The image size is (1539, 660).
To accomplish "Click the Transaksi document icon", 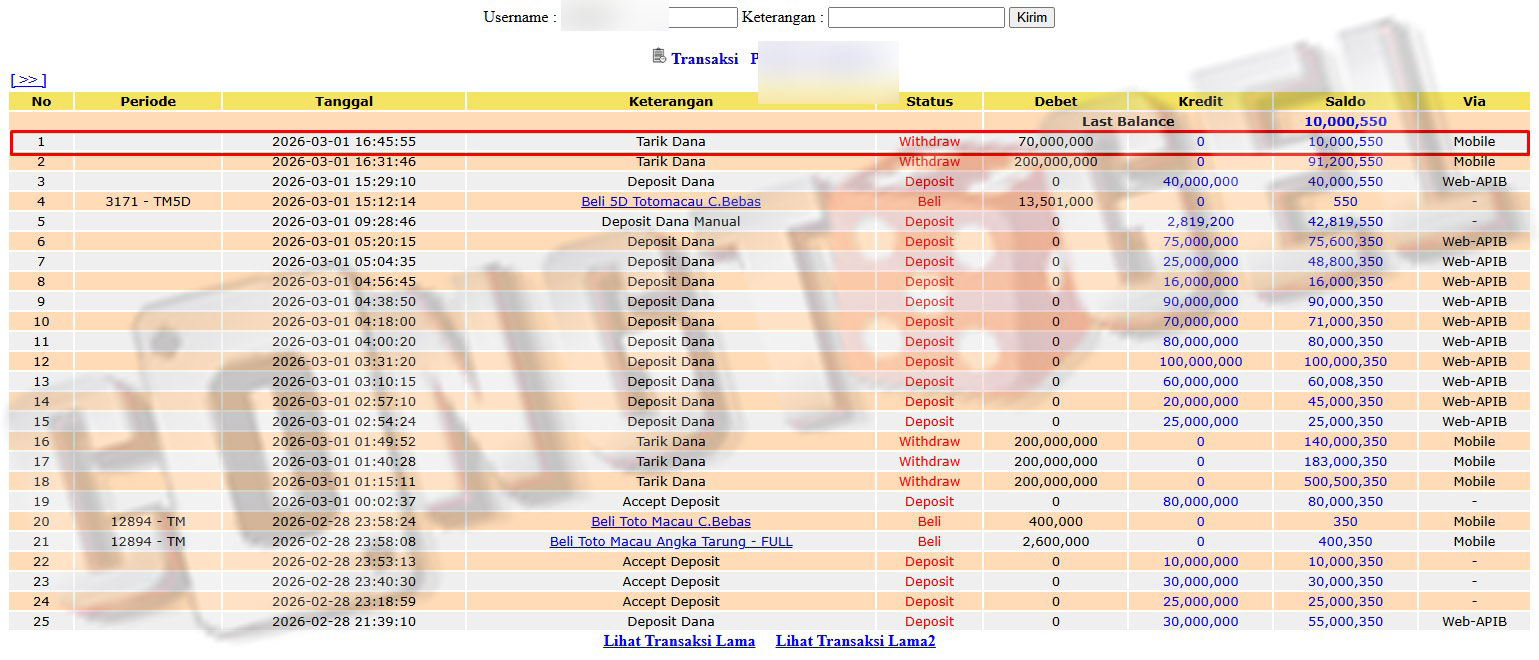I will pyautogui.click(x=659, y=56).
